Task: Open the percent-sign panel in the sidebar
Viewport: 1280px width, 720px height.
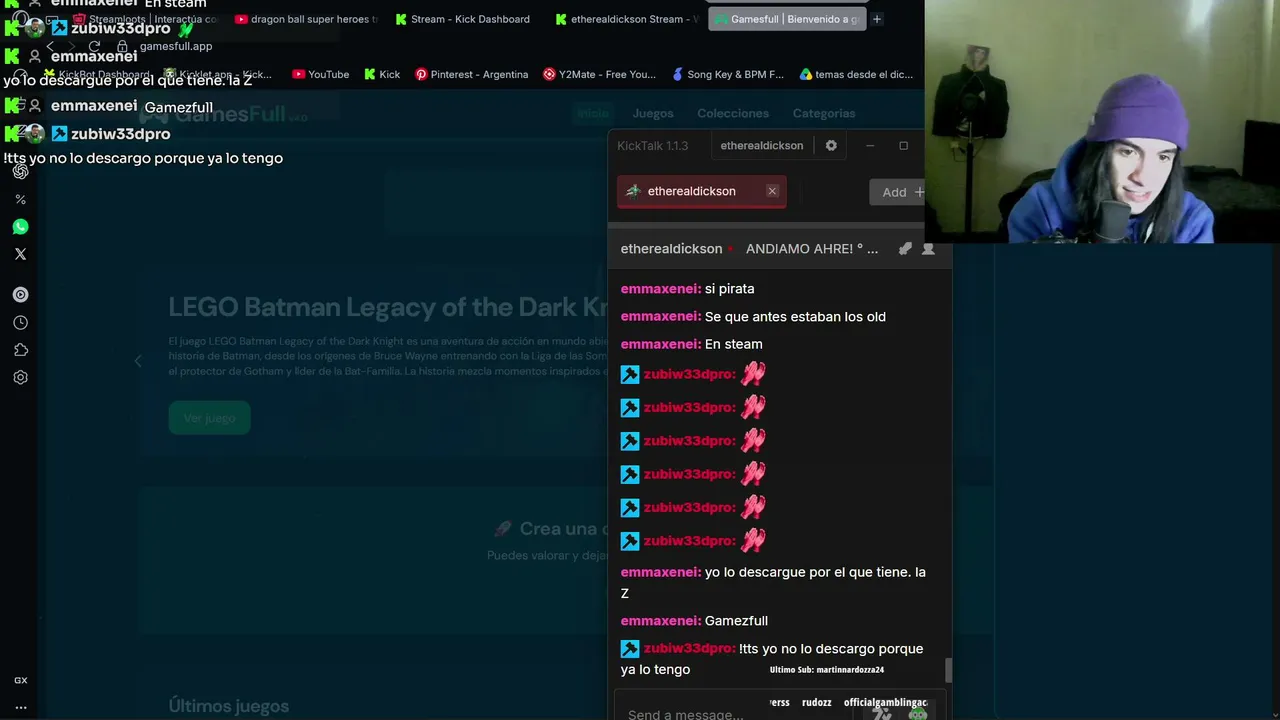Action: point(20,199)
